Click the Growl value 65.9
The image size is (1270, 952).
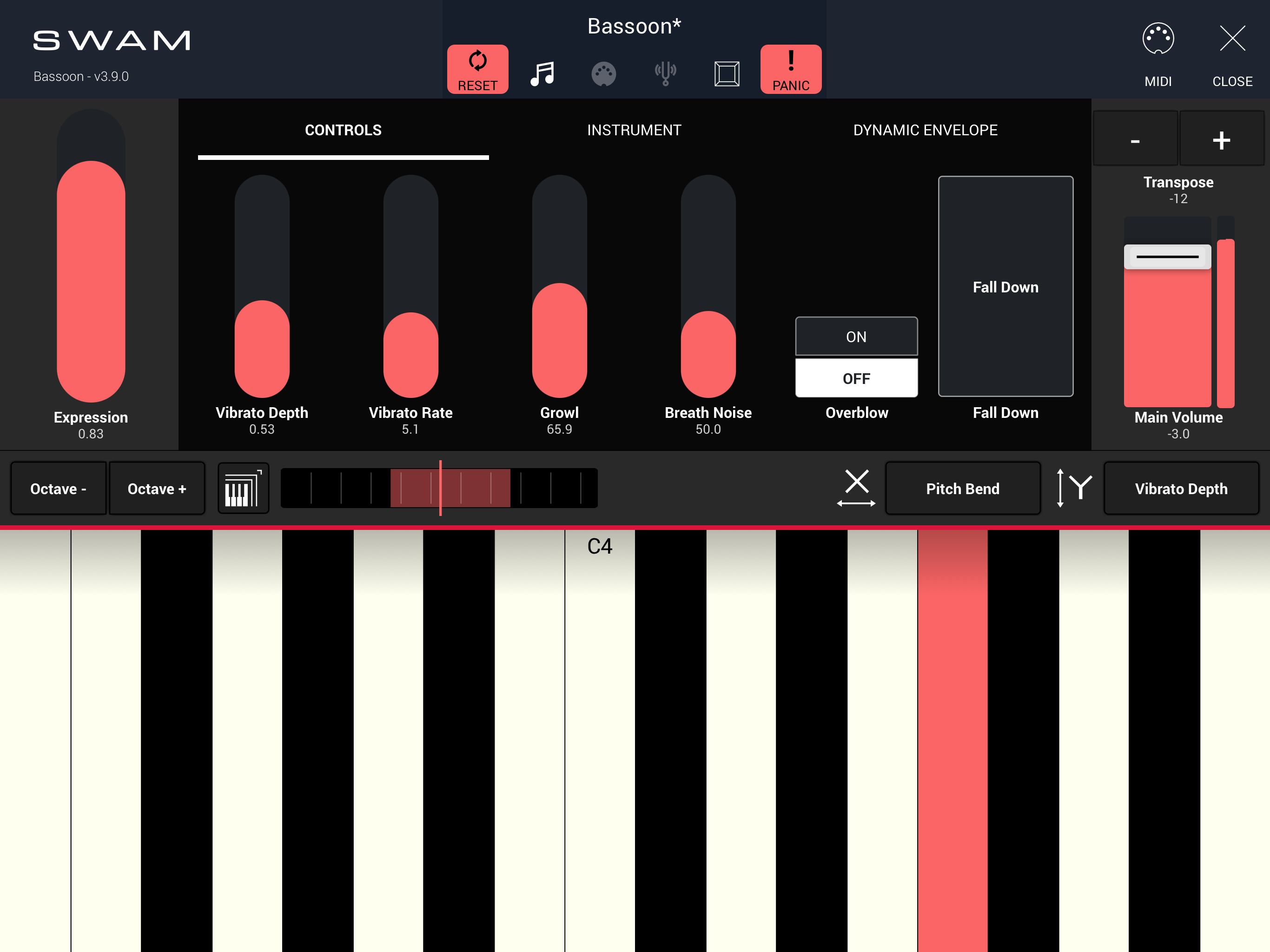[559, 430]
